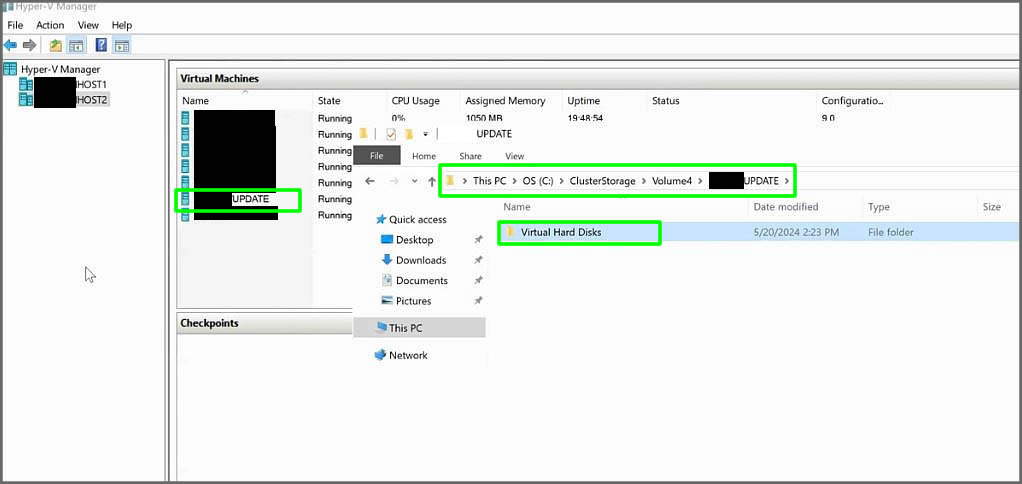Open Pictures in Explorer sidebar
The width and height of the screenshot is (1022, 484).
[413, 301]
